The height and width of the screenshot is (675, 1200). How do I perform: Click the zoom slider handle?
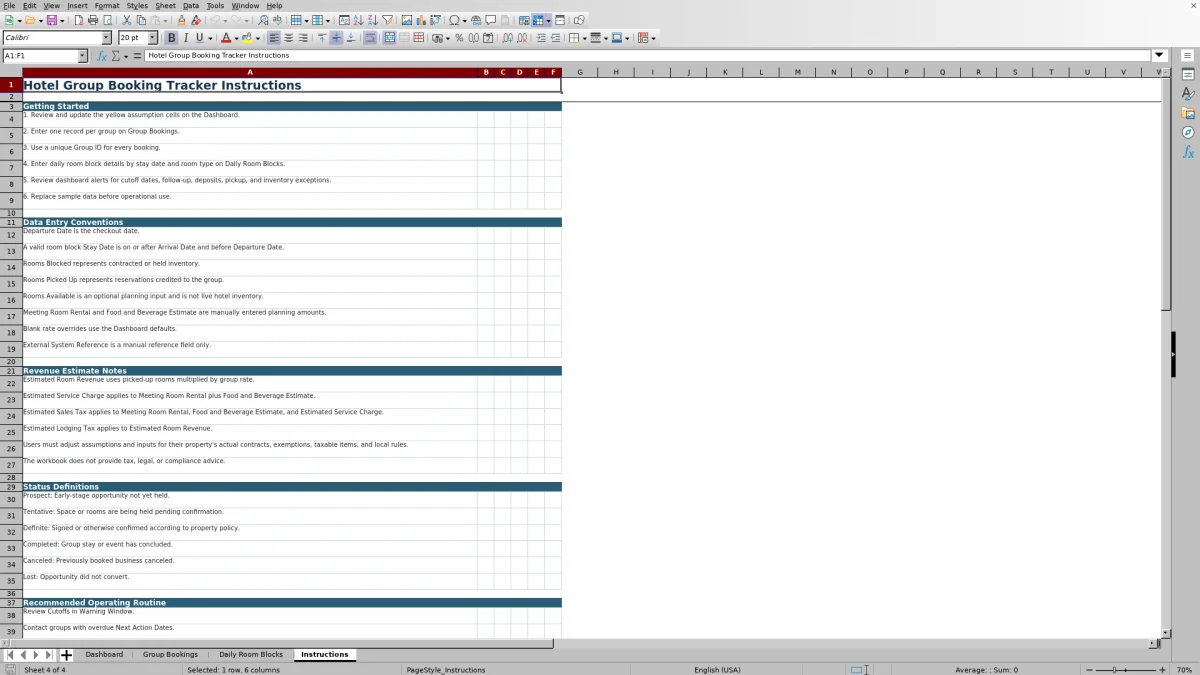point(1115,669)
